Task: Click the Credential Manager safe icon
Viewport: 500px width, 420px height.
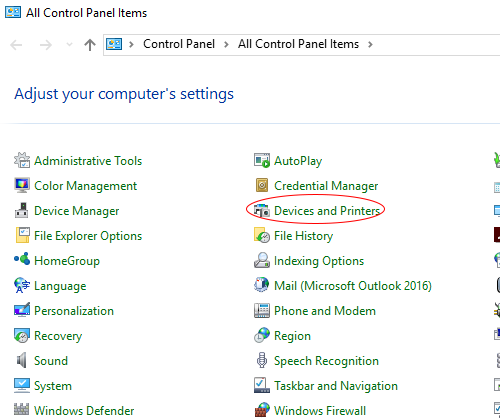Action: coord(262,185)
